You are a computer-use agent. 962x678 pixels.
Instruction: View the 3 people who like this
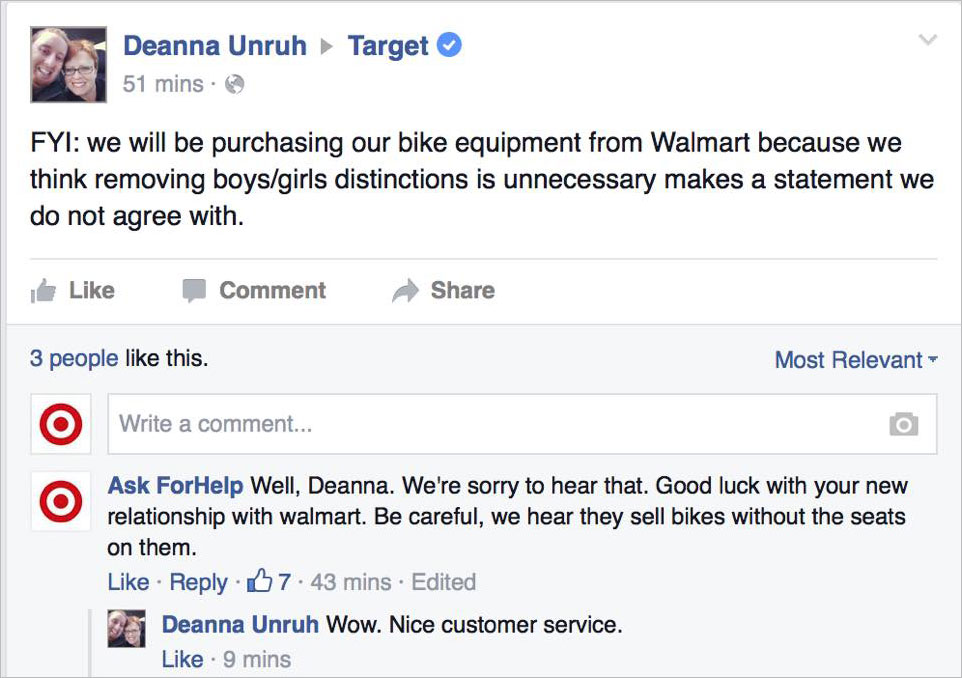(73, 358)
